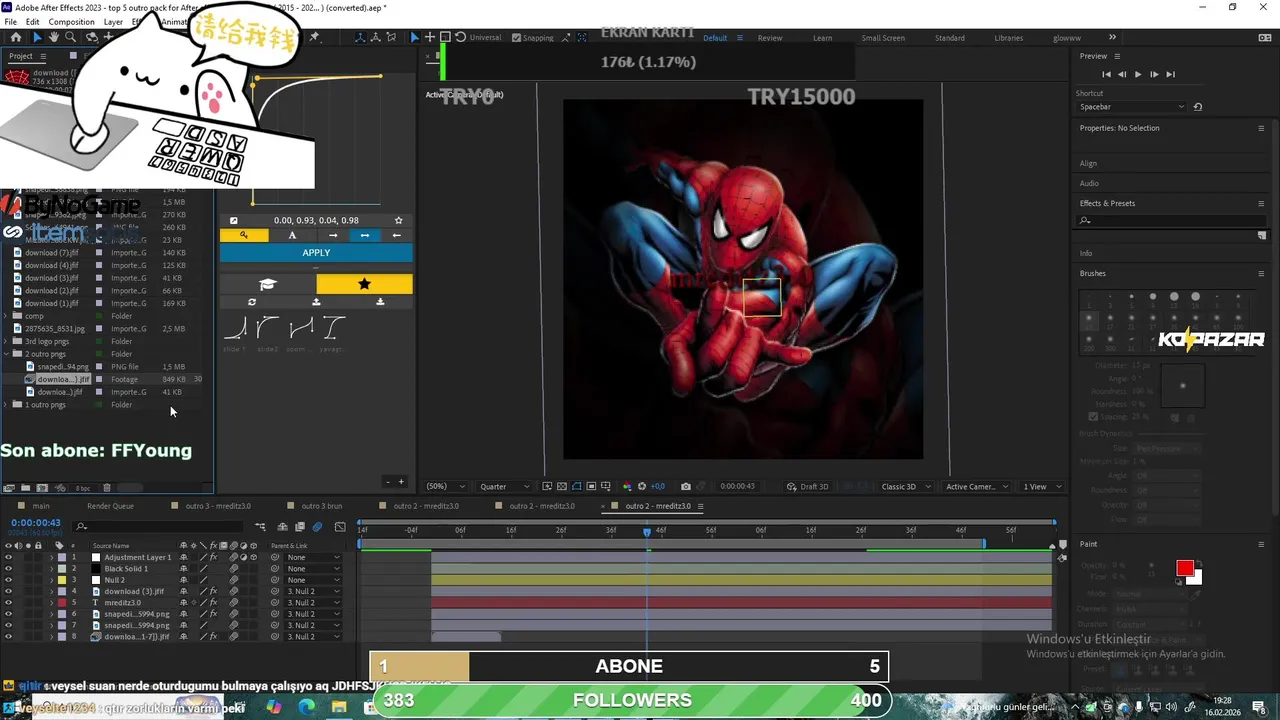
Task: Open the 1 View layout dropdown
Action: (x=1041, y=487)
